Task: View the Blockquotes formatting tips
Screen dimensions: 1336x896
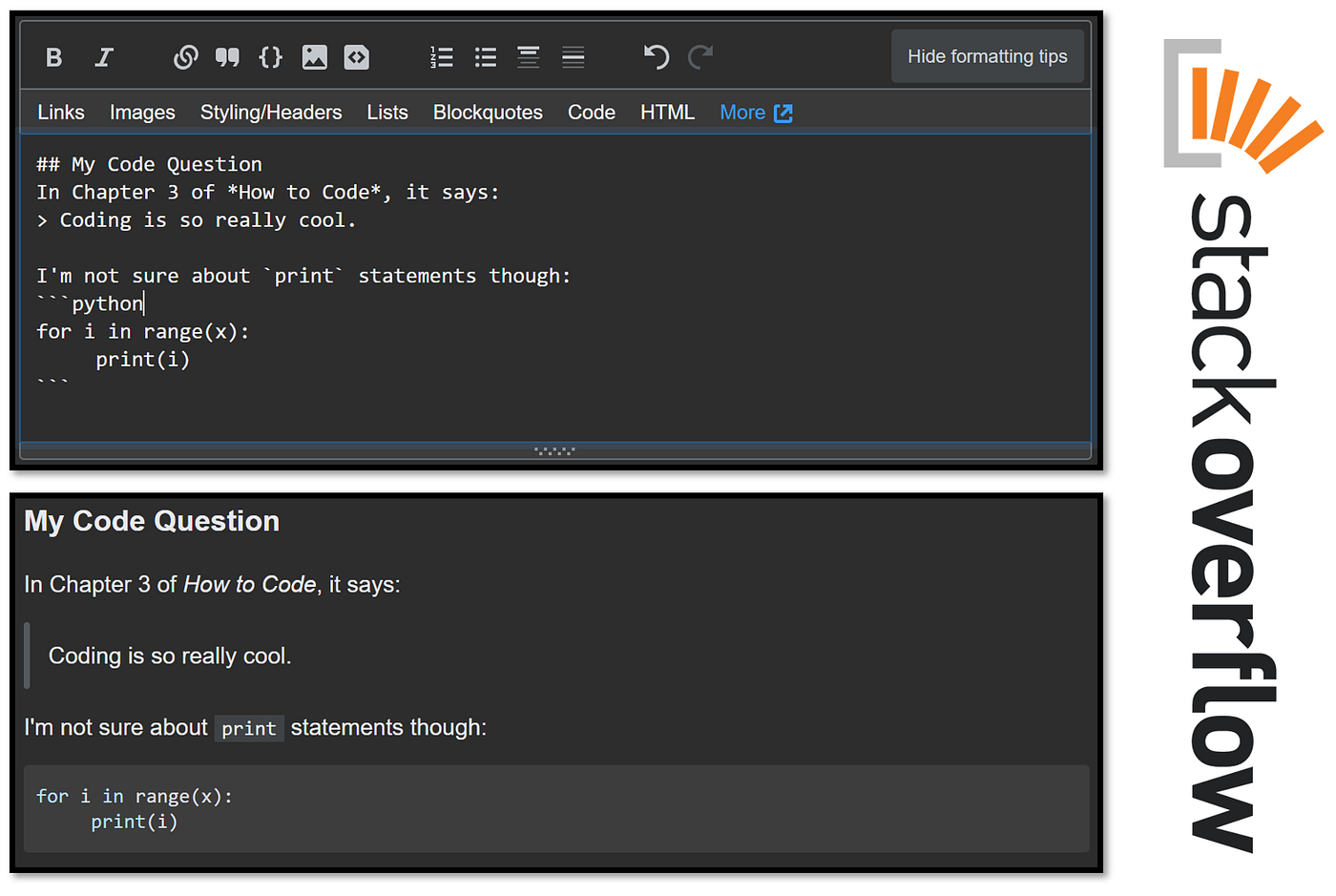Action: click(488, 112)
